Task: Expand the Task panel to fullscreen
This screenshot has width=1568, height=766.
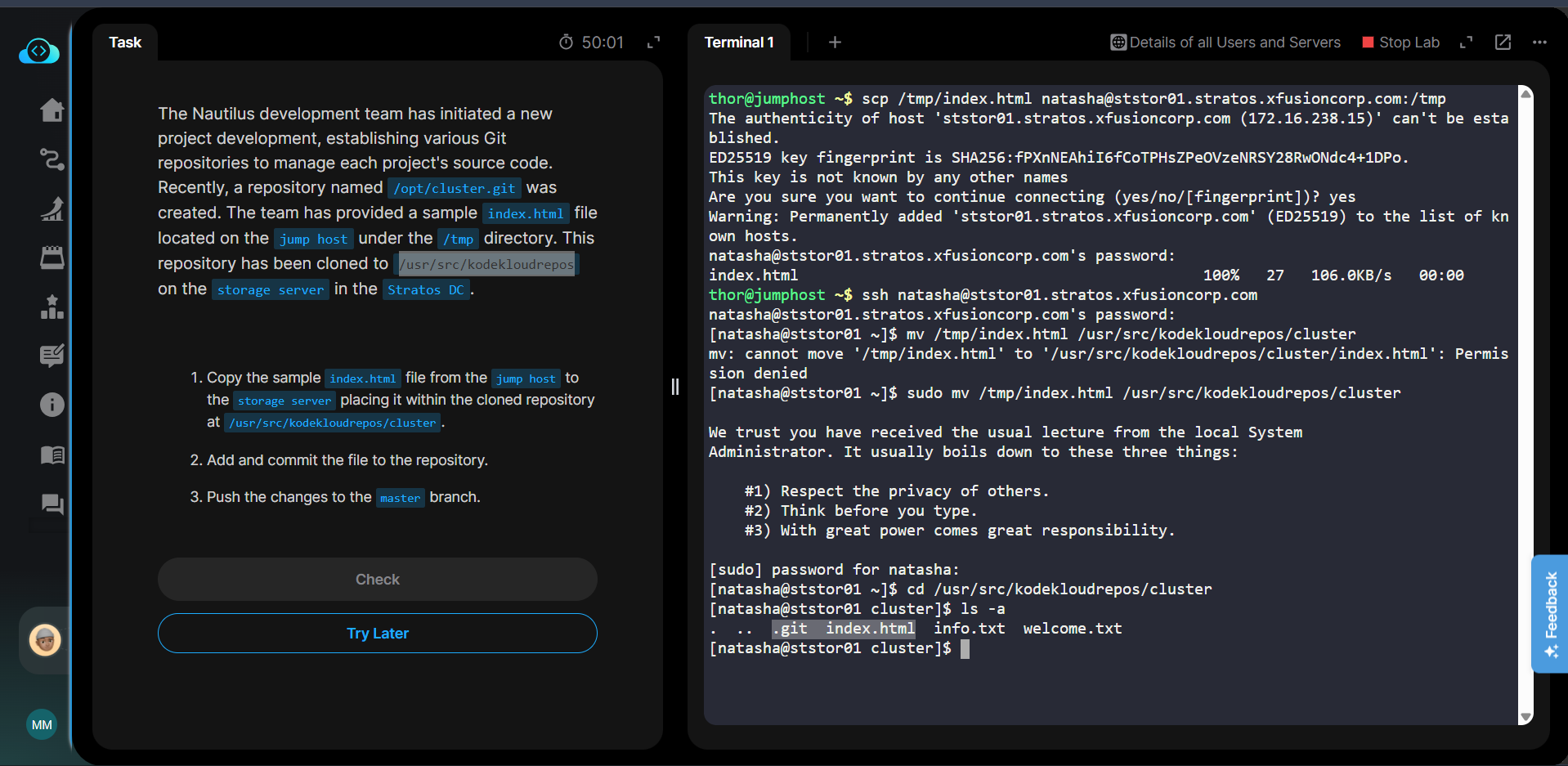Action: coord(653,43)
